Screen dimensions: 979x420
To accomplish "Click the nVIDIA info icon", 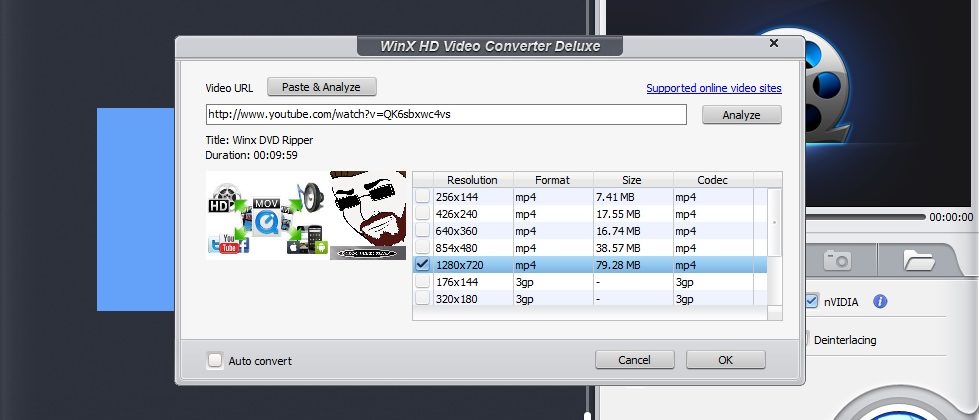I will coord(881,301).
